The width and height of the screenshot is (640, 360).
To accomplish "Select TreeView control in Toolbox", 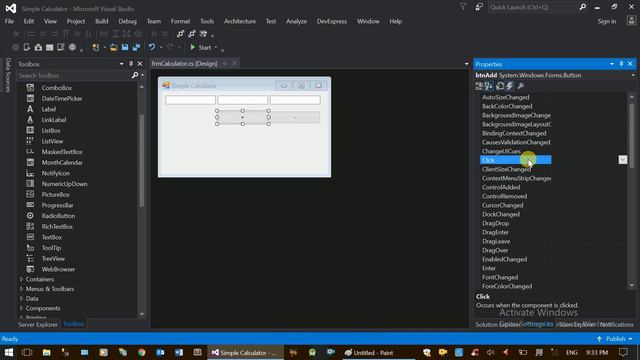I will click(x=53, y=258).
